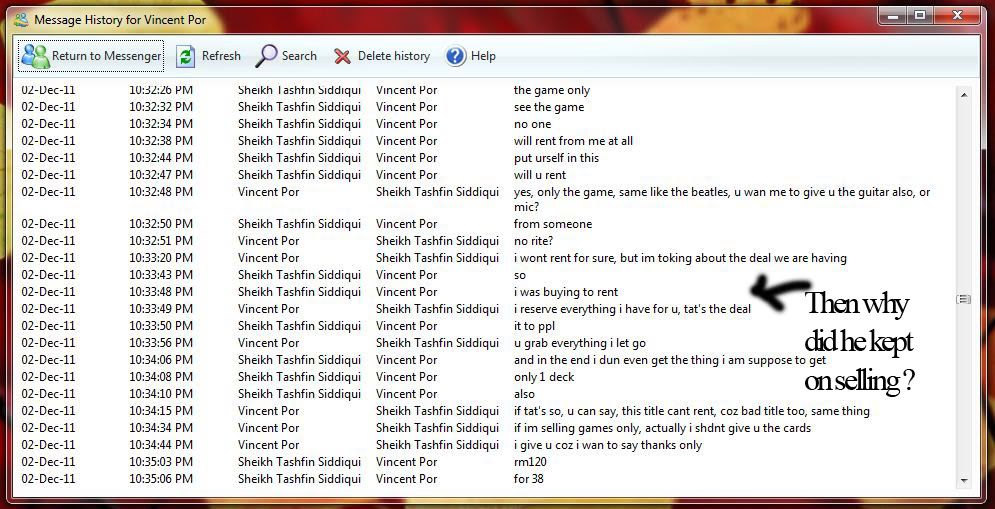Maximize the Message History window
The height and width of the screenshot is (509, 995).
point(920,15)
